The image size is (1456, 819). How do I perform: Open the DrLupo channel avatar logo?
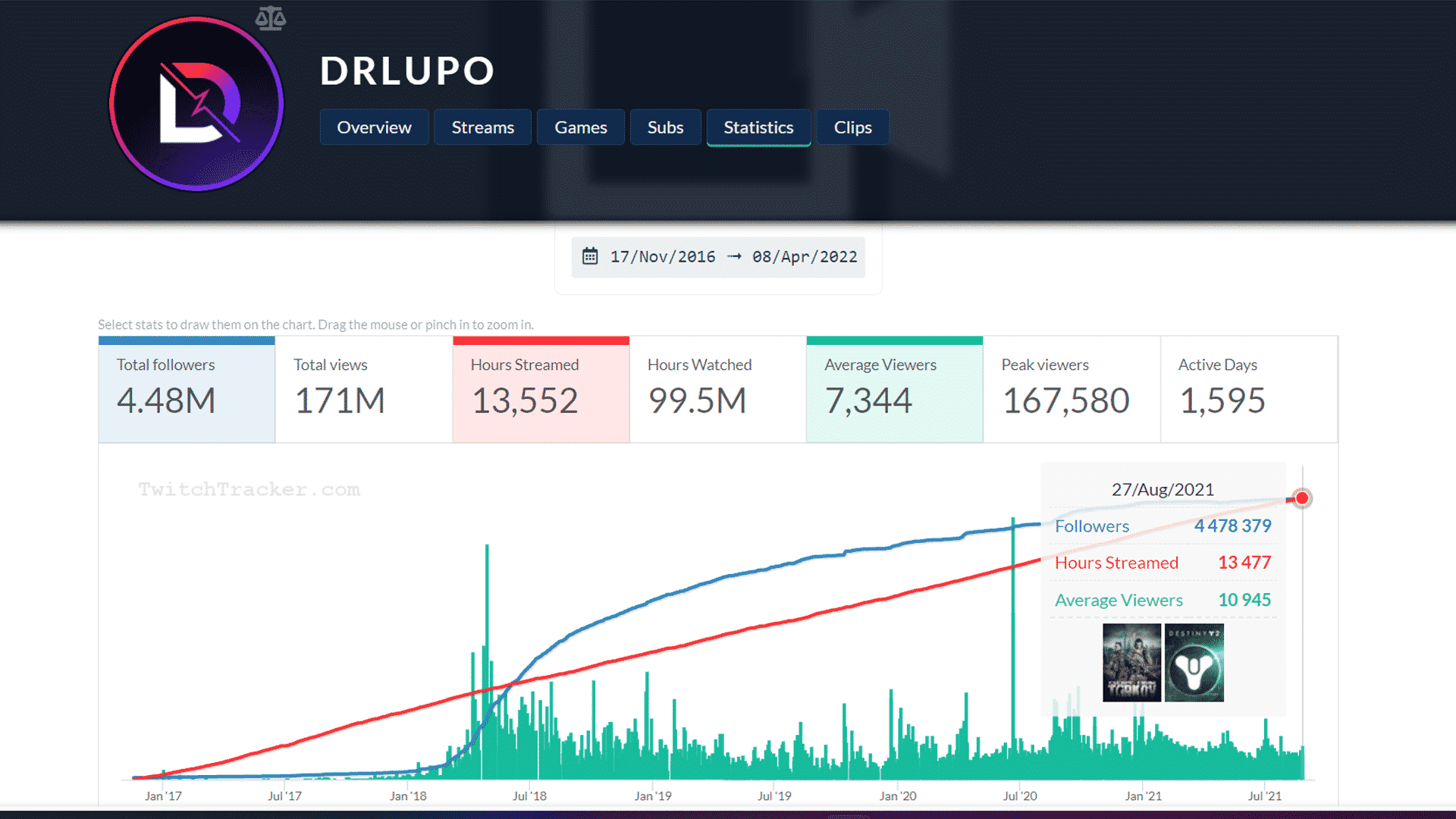coord(196,104)
